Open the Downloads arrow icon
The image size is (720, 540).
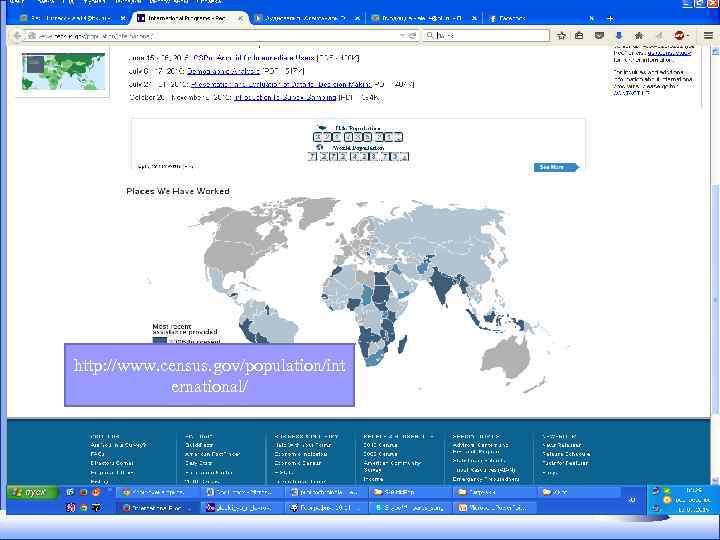[619, 35]
